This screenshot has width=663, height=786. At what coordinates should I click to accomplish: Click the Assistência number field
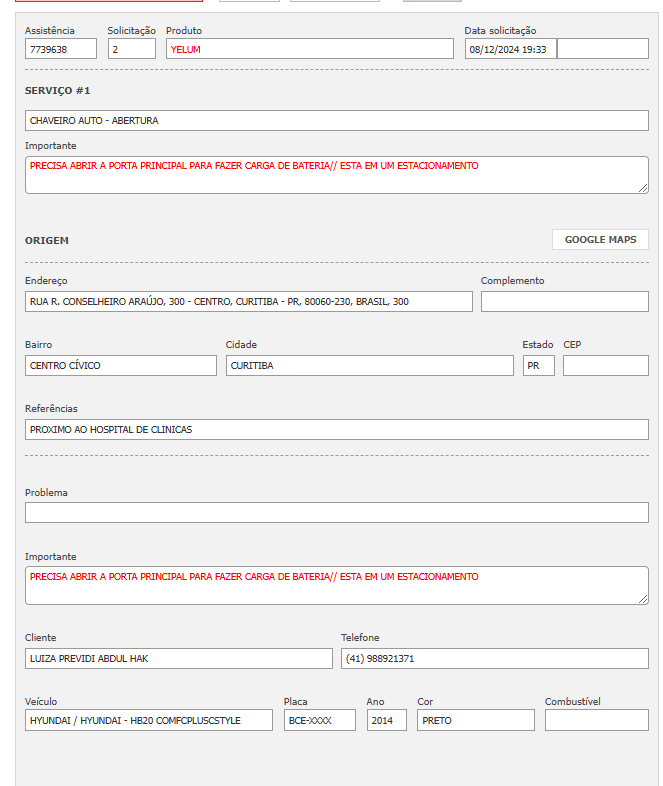61,49
